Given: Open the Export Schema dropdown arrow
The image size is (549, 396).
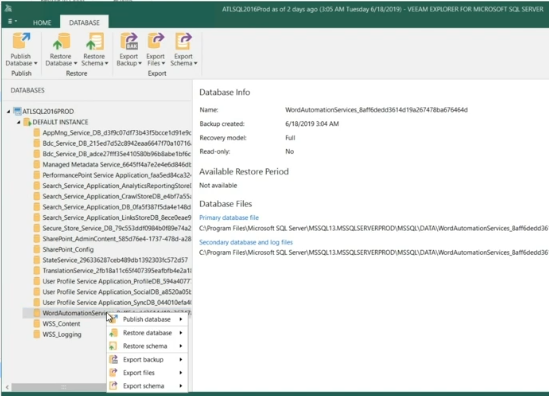Looking at the screenshot, I should point(196,63).
